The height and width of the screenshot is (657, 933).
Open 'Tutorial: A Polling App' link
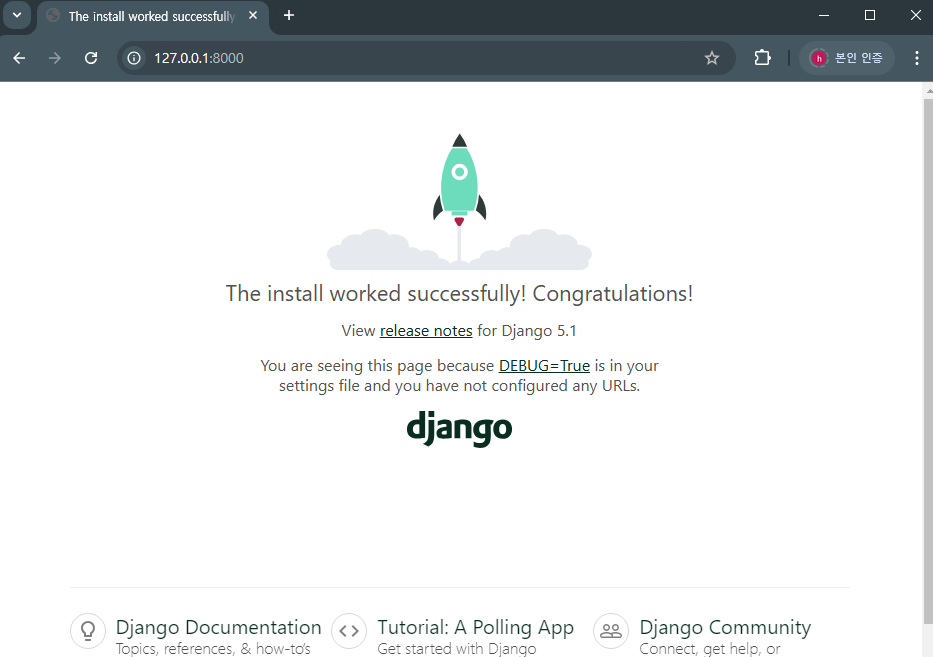click(x=475, y=627)
